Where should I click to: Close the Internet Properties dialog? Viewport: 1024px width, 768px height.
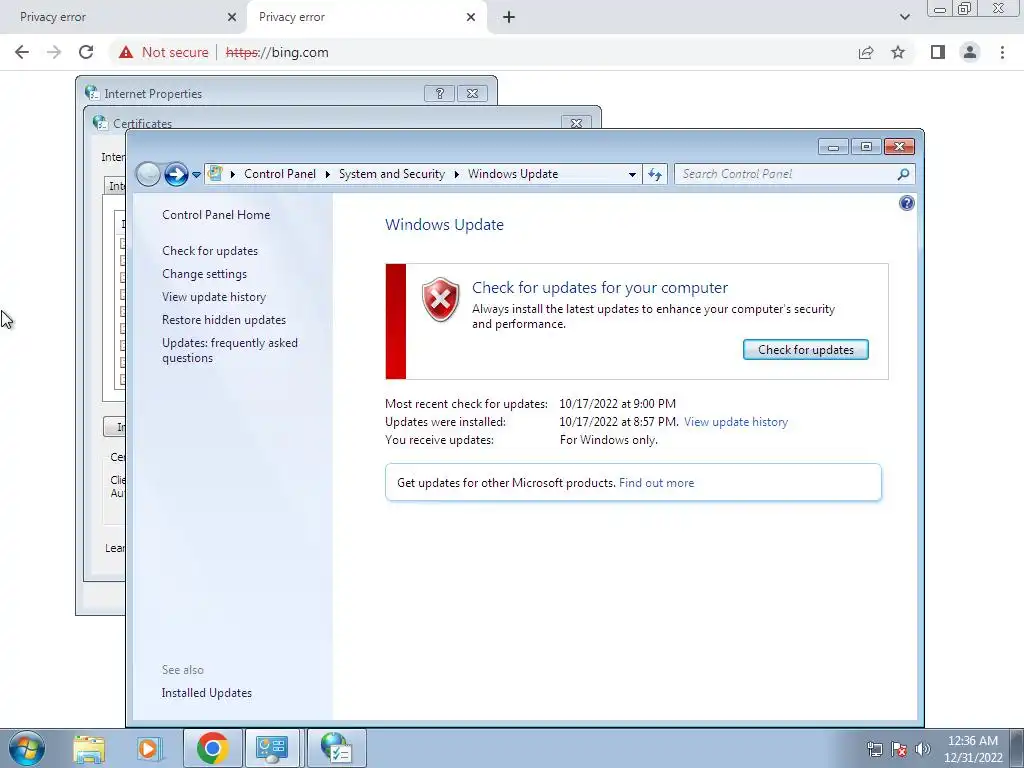pos(472,93)
